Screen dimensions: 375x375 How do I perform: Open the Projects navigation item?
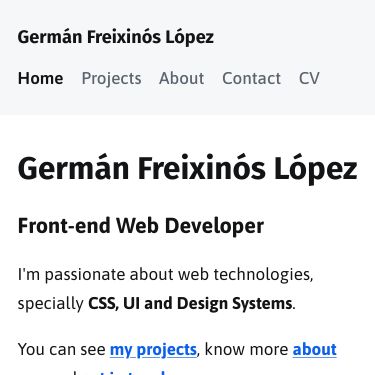pyautogui.click(x=111, y=79)
